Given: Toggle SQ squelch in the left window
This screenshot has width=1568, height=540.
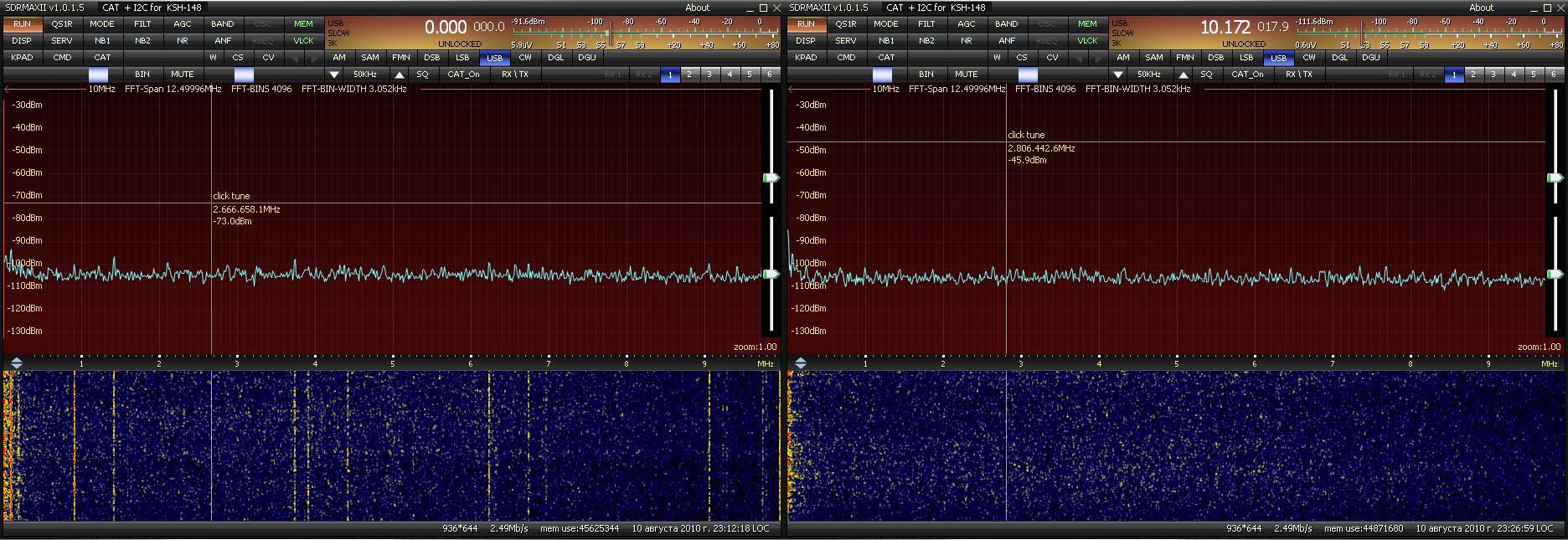Looking at the screenshot, I should coord(423,75).
